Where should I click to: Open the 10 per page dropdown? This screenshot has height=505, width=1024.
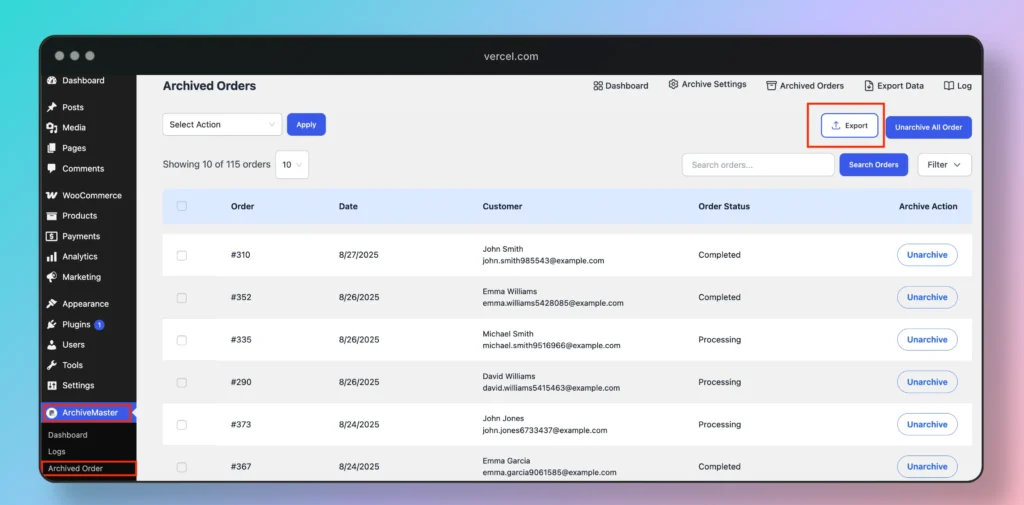tap(292, 165)
